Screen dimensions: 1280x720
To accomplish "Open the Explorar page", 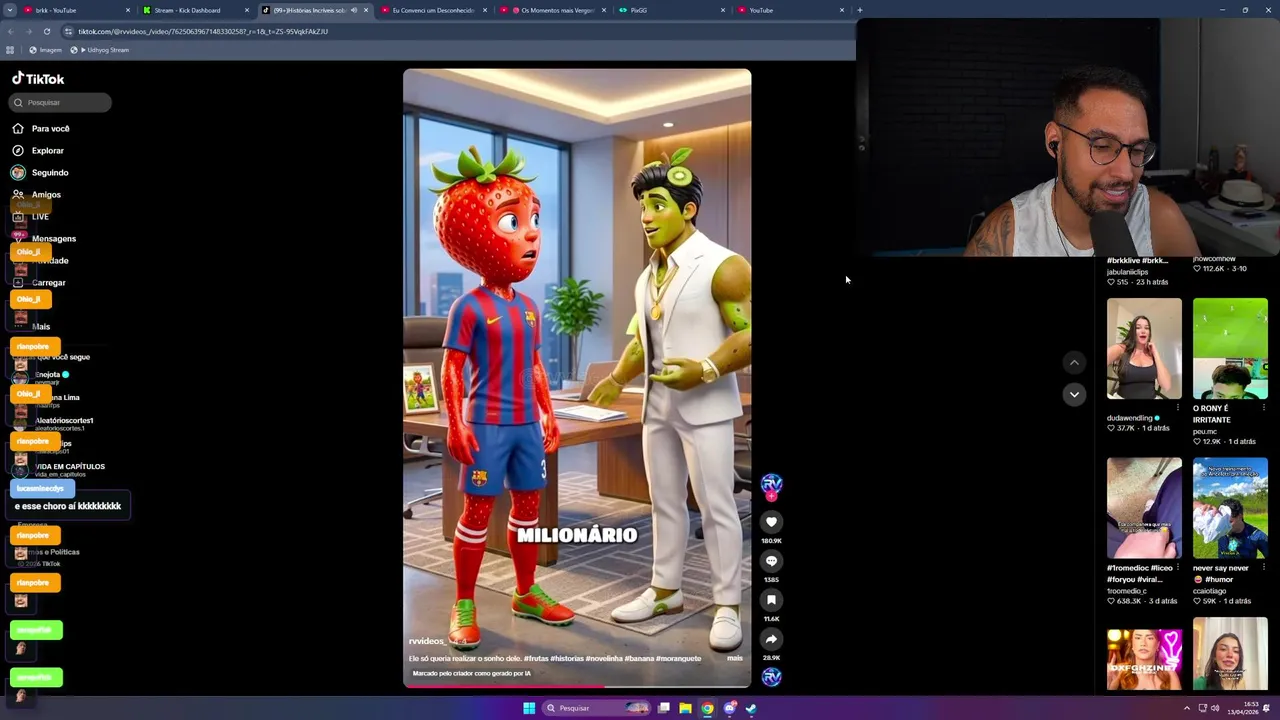I will click(x=38, y=150).
